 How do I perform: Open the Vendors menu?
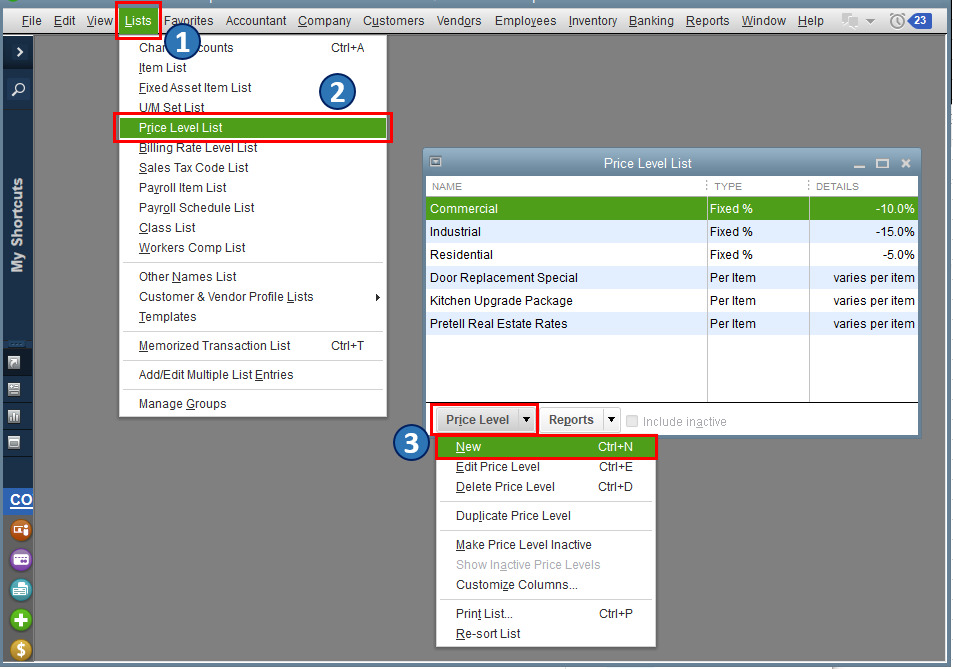pos(459,21)
